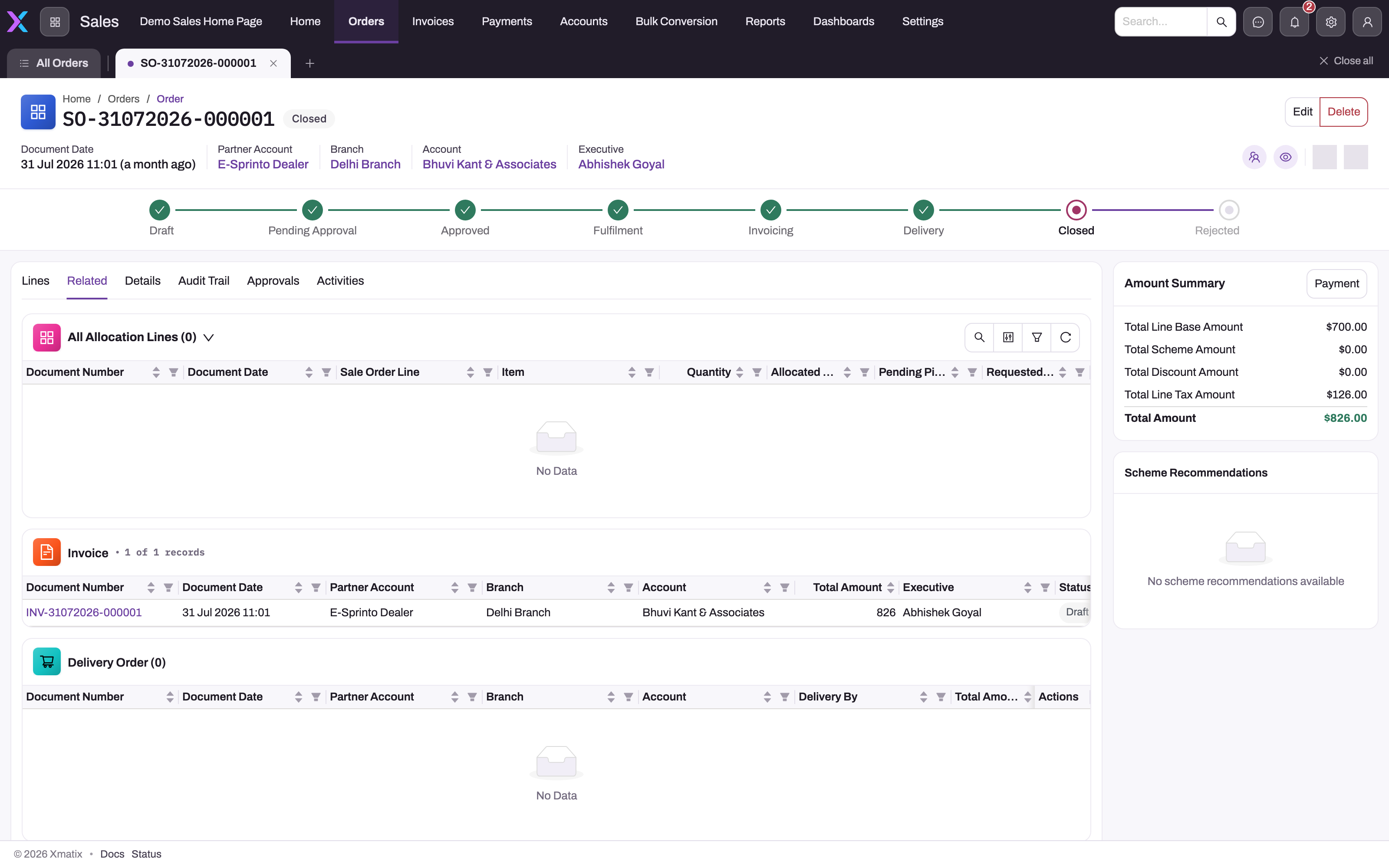1389x868 pixels.
Task: Open the Status footer link
Action: click(x=146, y=854)
